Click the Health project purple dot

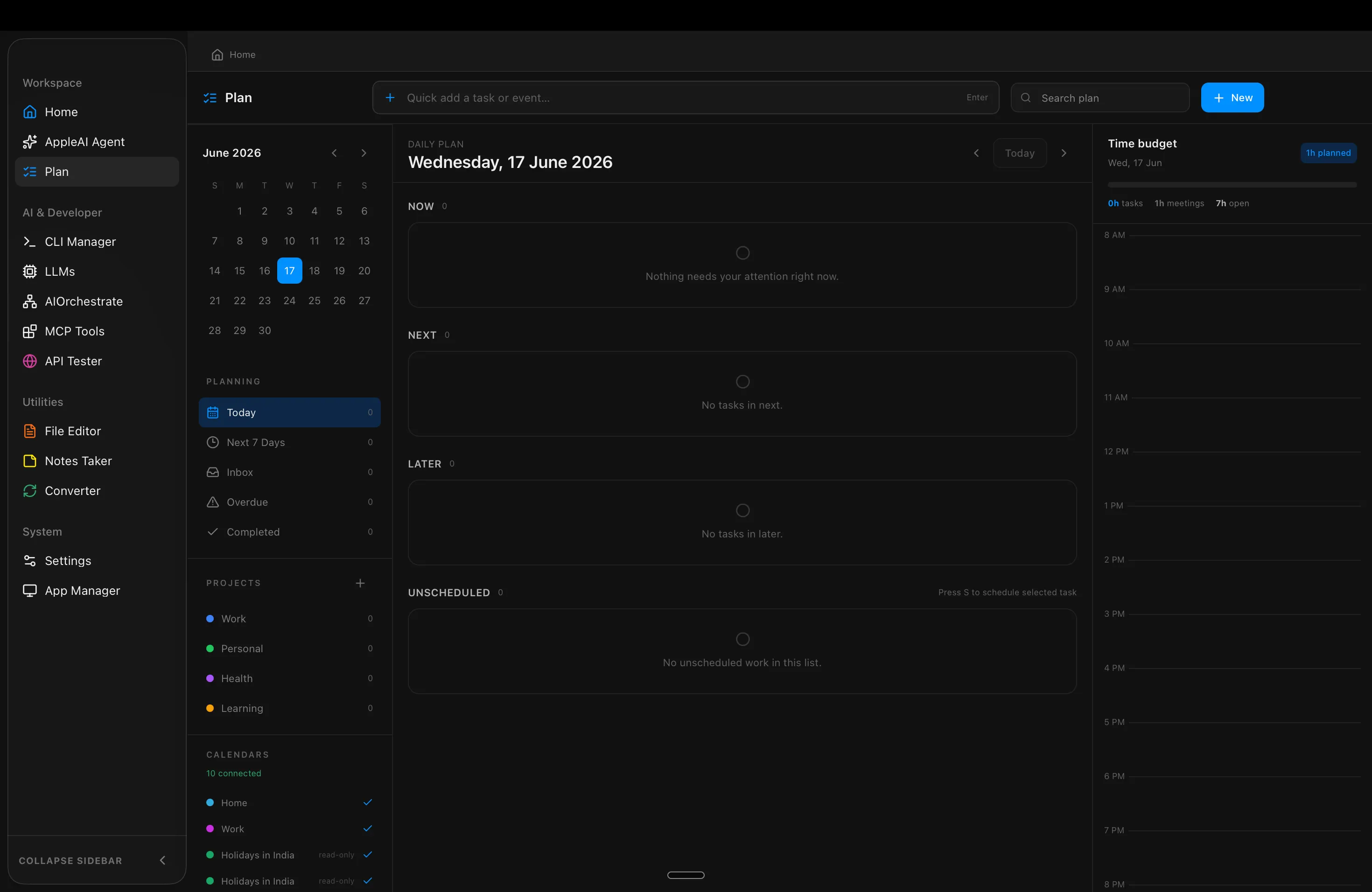(210, 679)
